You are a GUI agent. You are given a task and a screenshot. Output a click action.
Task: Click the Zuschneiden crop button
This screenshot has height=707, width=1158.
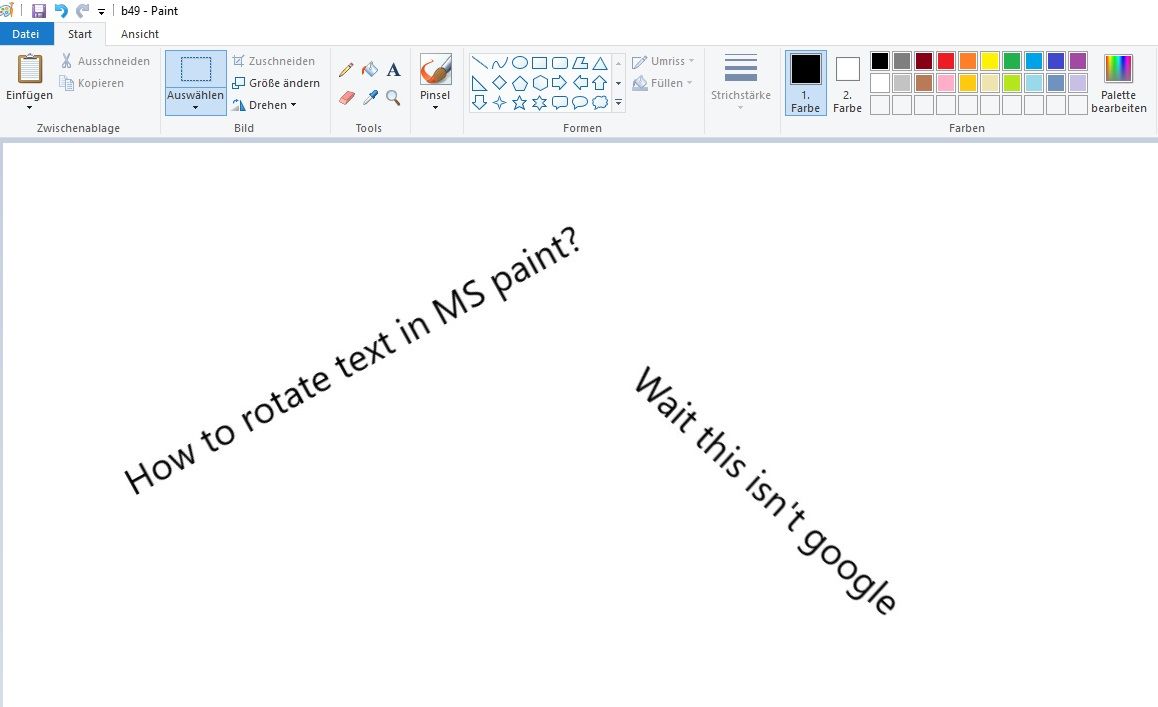[273, 61]
